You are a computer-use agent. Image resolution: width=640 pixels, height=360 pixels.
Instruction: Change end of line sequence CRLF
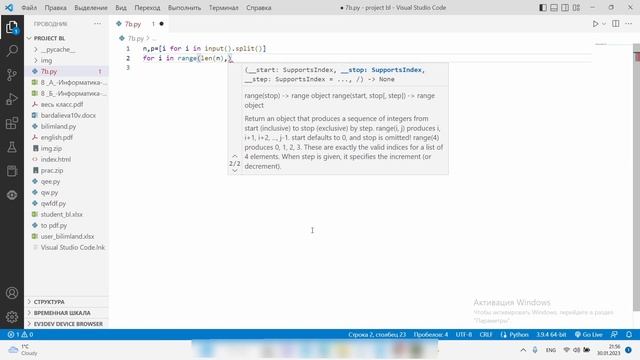[486, 335]
